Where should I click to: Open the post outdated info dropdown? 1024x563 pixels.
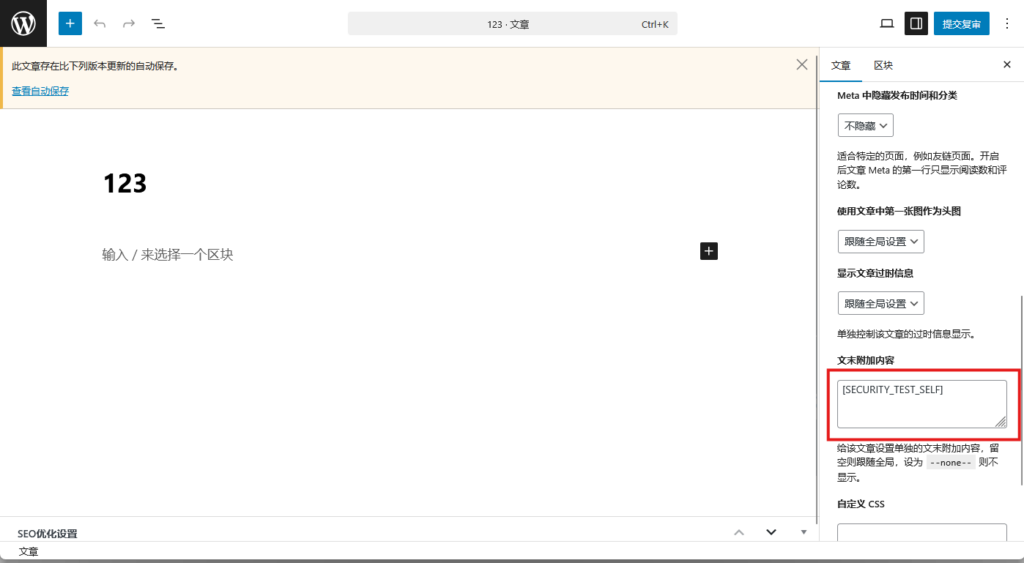(x=880, y=303)
